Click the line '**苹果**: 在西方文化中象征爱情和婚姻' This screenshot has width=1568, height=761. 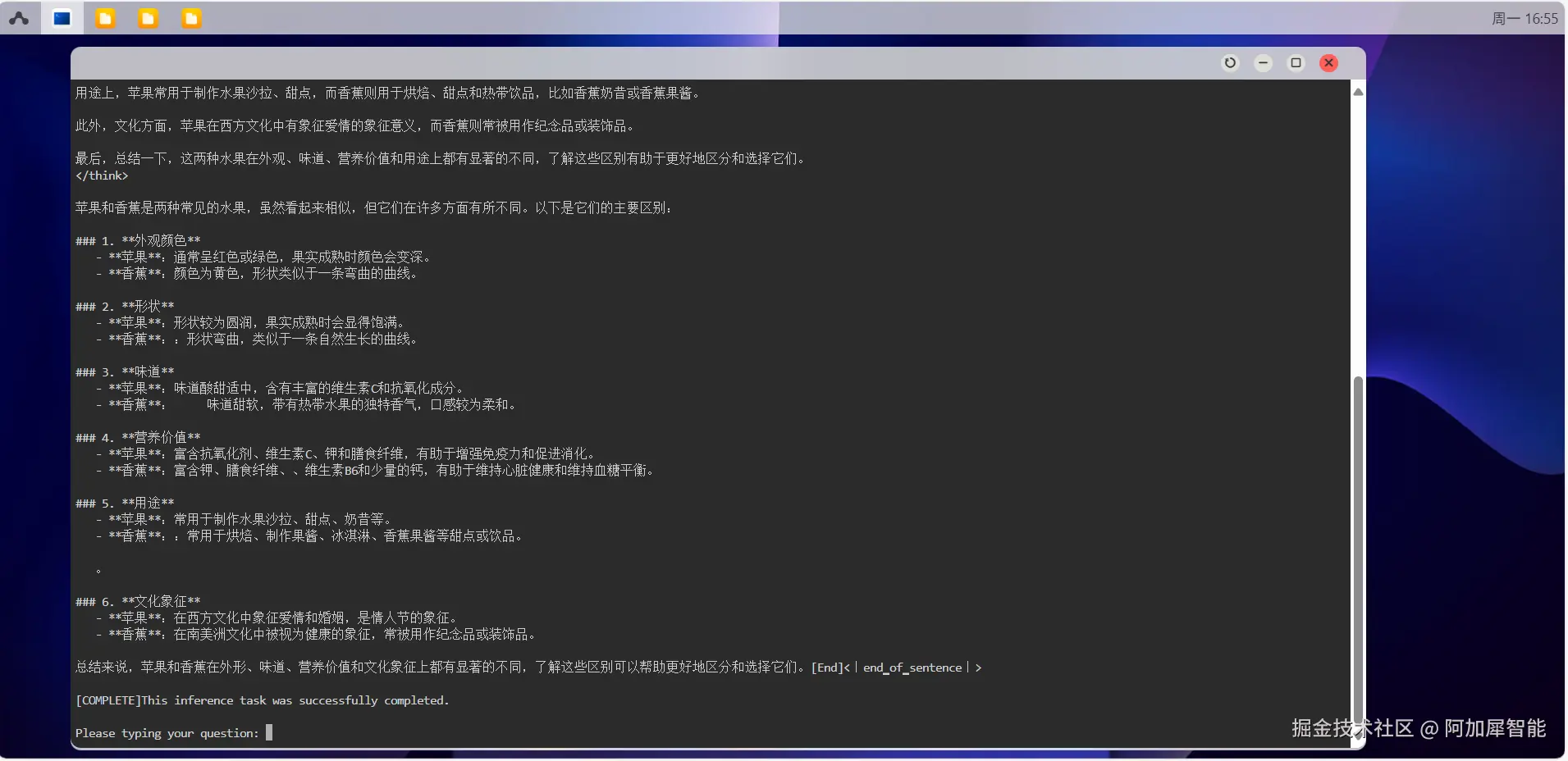(x=277, y=617)
